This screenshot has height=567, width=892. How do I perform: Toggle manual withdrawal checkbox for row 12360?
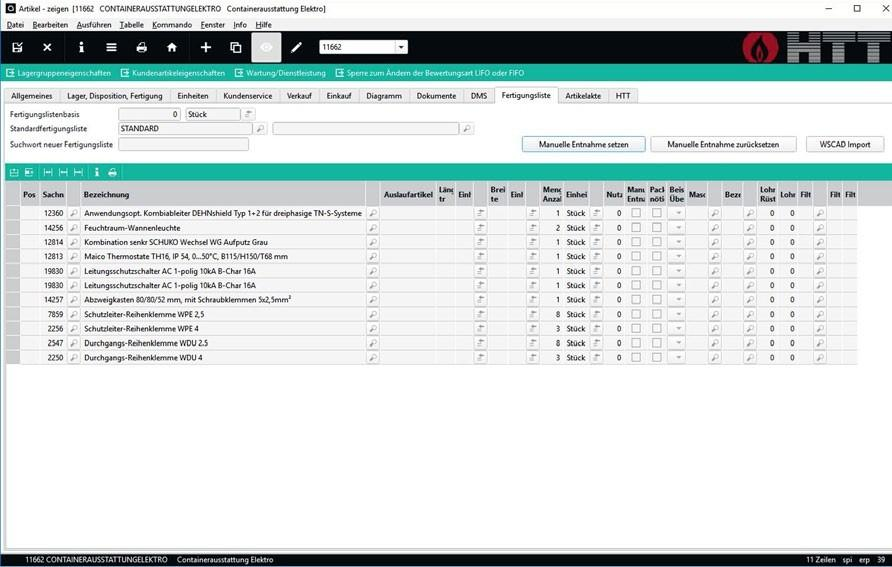[636, 213]
